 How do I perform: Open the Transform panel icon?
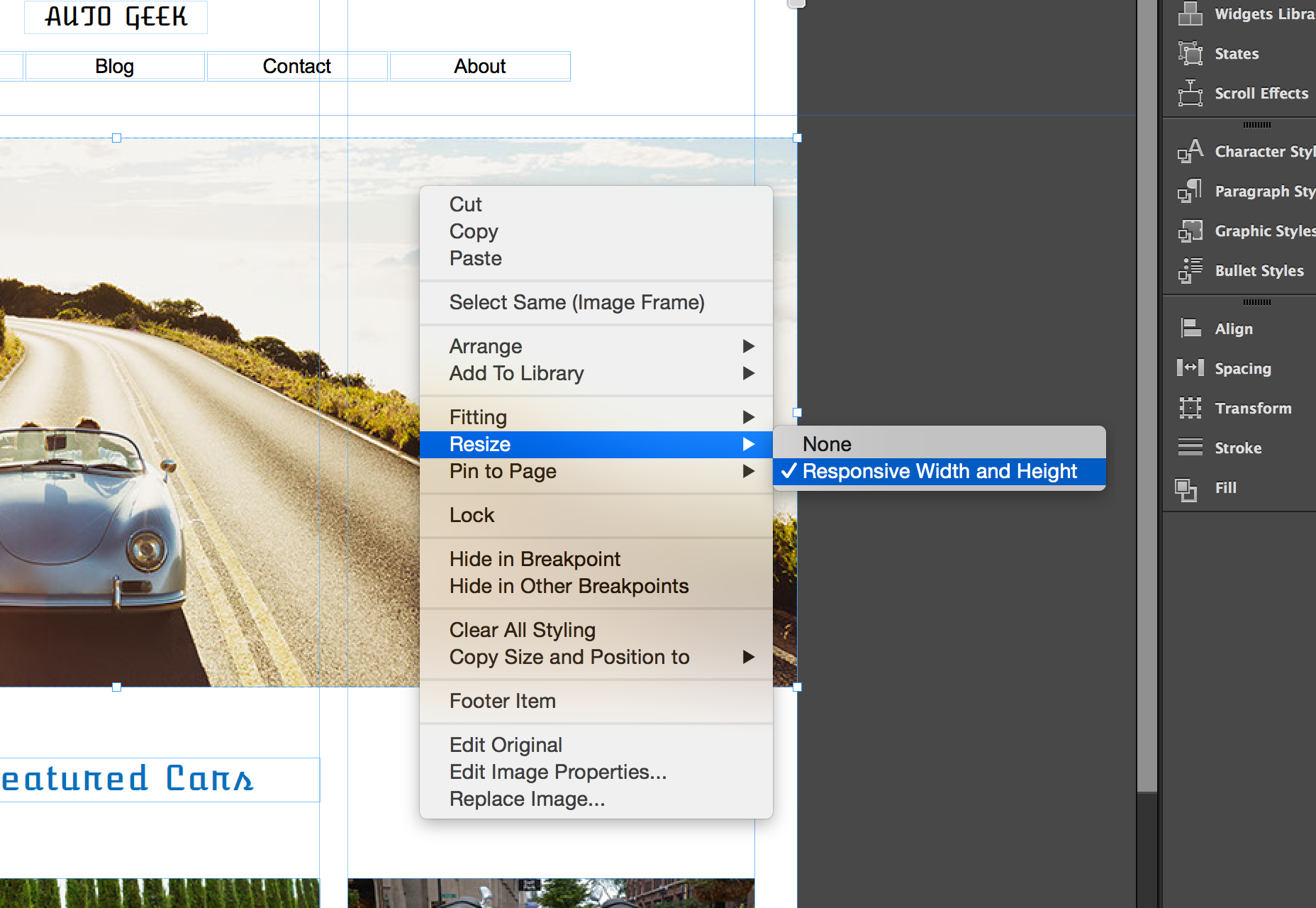pyautogui.click(x=1190, y=408)
